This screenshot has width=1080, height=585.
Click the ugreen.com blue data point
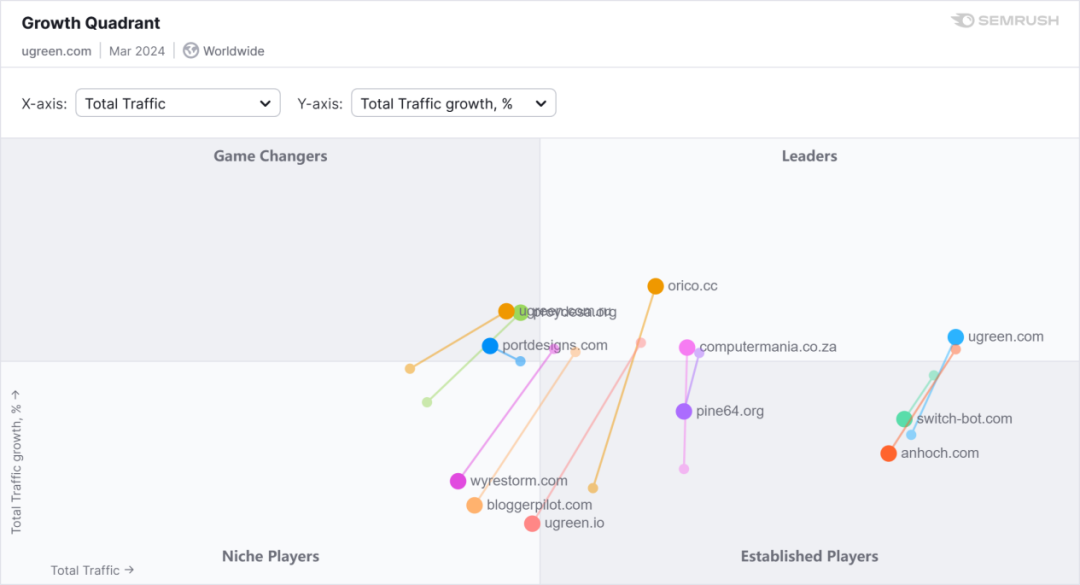click(x=955, y=337)
